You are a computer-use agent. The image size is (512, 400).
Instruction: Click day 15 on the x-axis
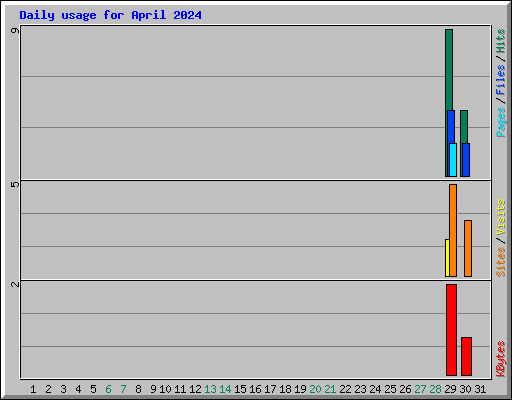(240, 389)
